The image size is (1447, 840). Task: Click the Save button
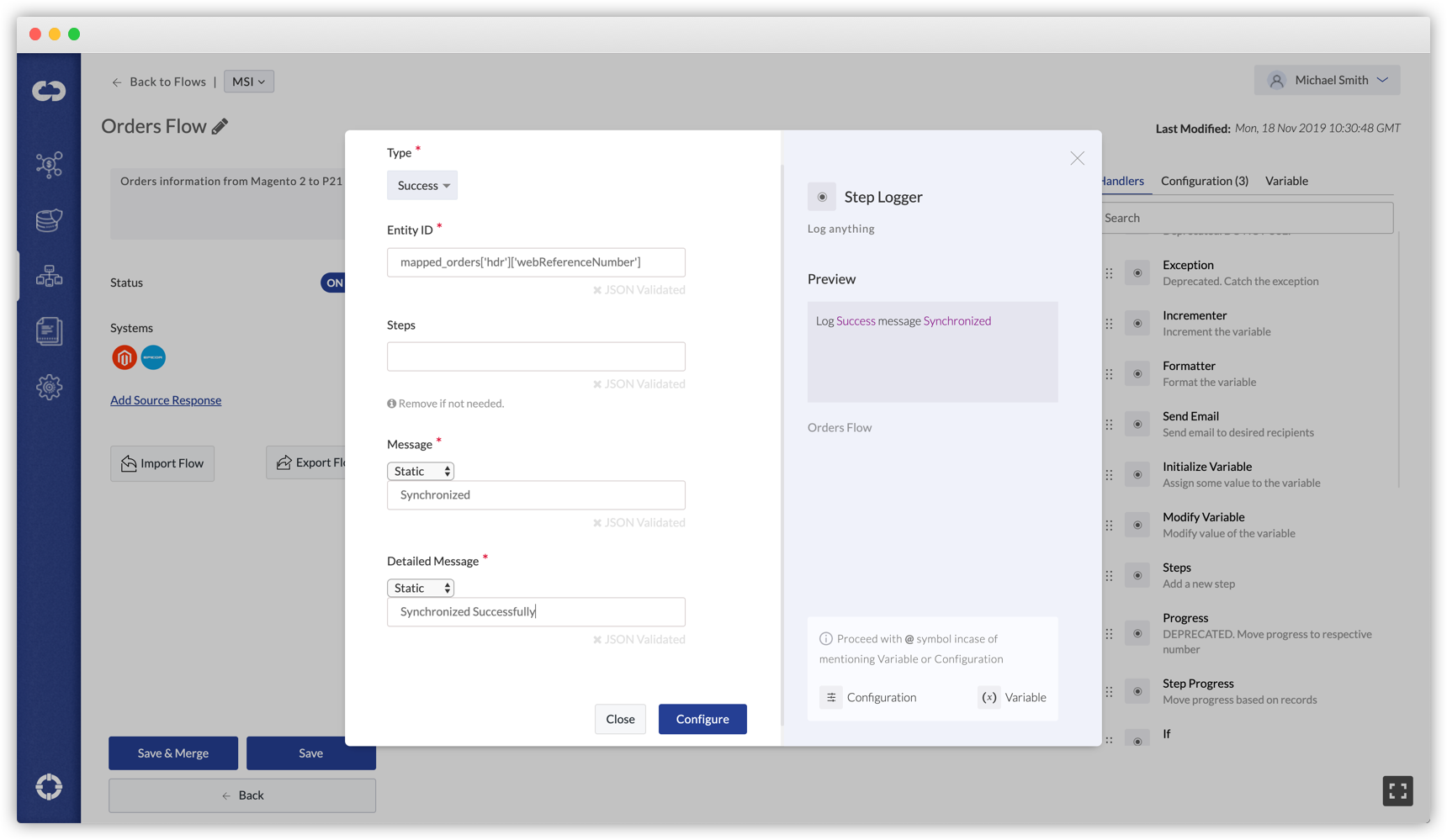click(311, 753)
